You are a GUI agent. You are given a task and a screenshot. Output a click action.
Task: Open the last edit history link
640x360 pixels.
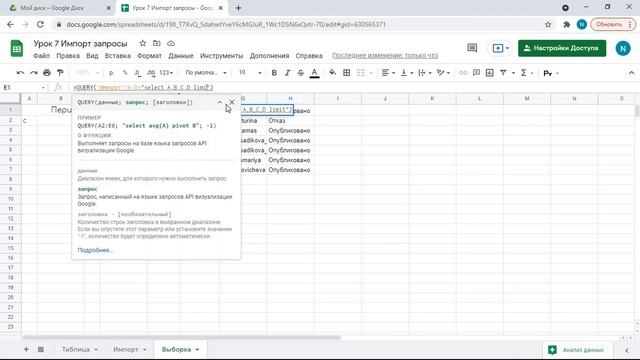click(385, 56)
